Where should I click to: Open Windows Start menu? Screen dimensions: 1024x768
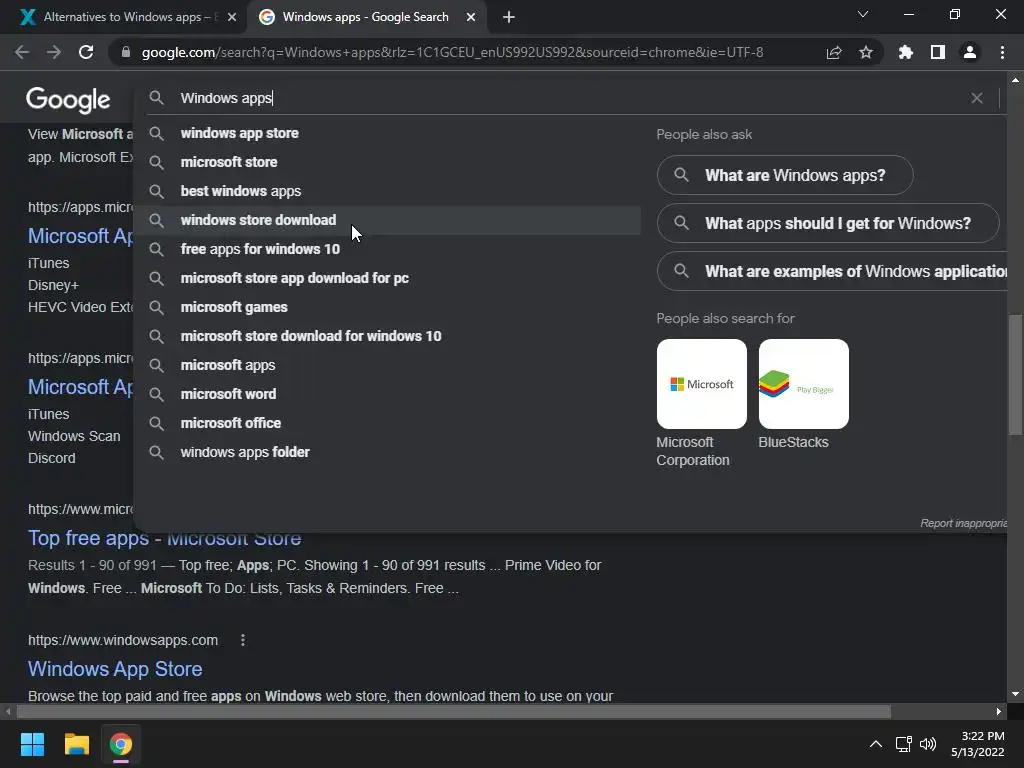pos(32,744)
